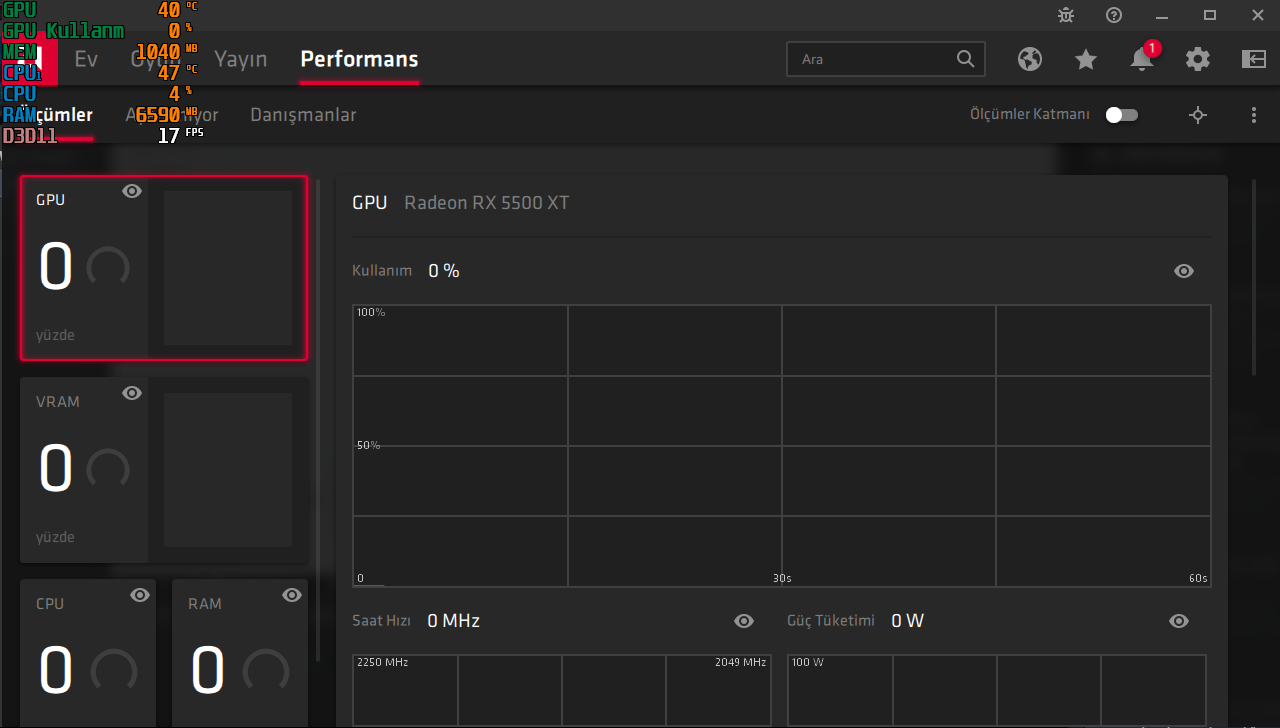Click the Ara search field
The width and height of the screenshot is (1280, 728).
pos(886,59)
